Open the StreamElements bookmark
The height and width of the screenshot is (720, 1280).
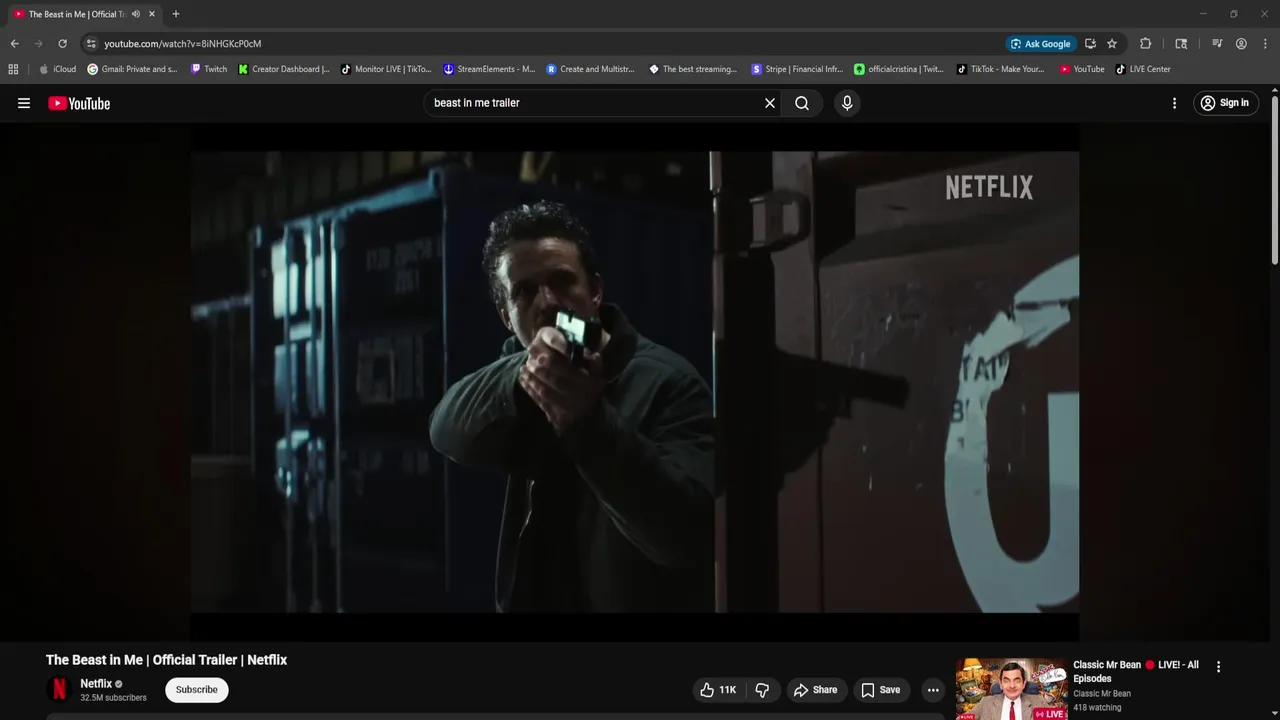(x=489, y=69)
